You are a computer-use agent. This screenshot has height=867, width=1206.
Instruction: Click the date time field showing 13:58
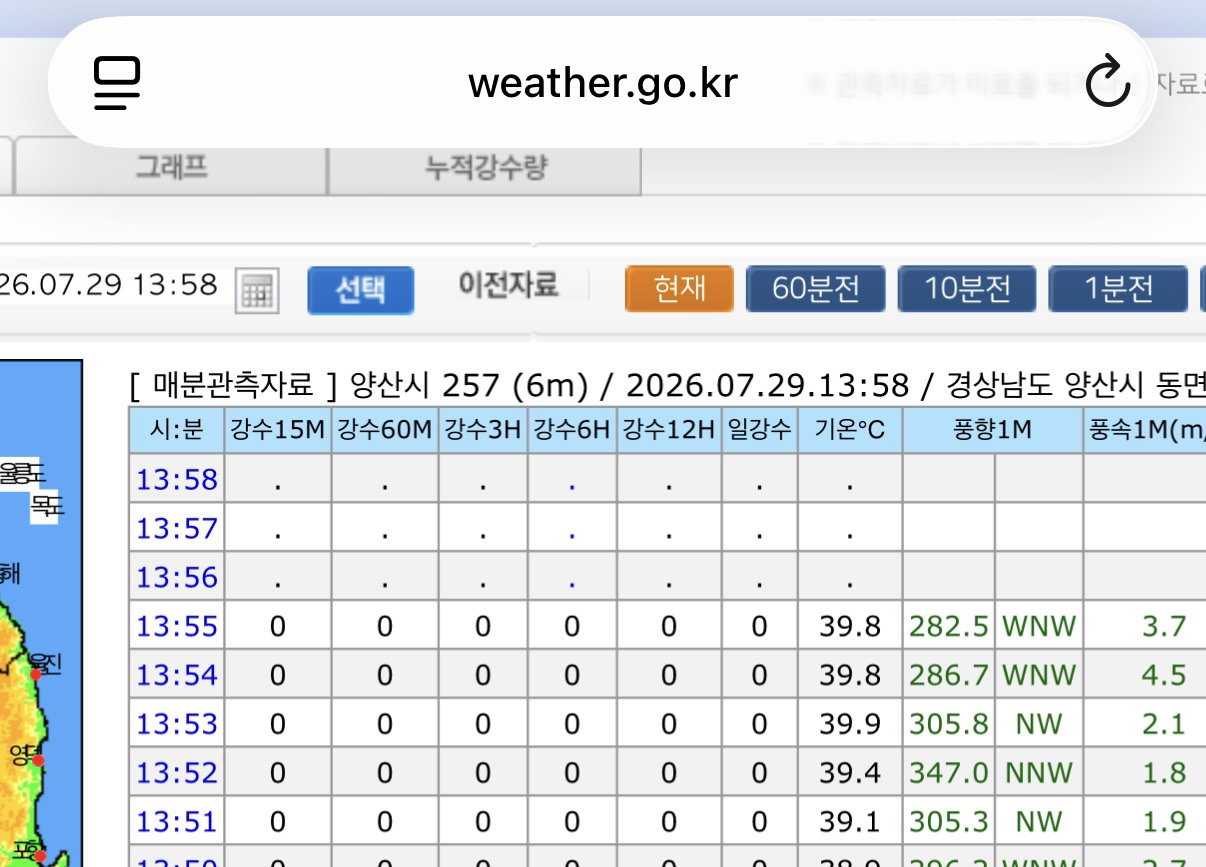(112, 286)
